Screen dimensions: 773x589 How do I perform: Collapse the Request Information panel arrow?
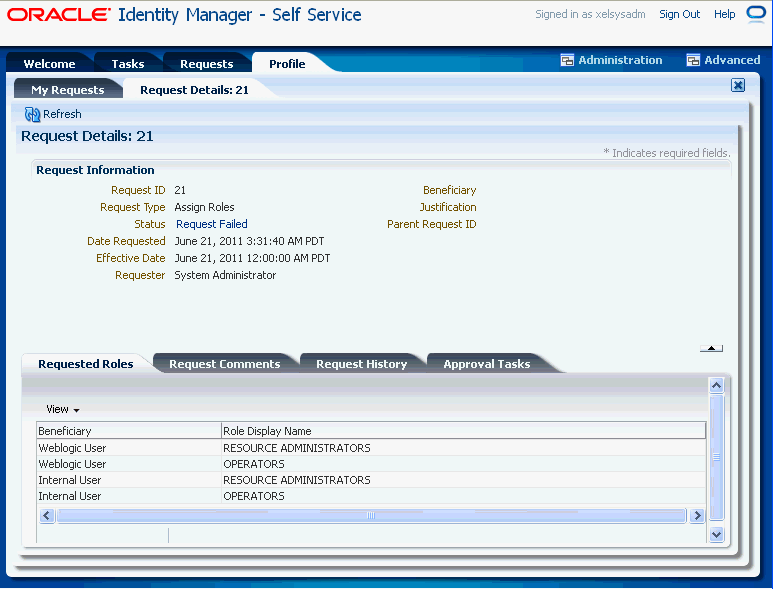coord(711,348)
